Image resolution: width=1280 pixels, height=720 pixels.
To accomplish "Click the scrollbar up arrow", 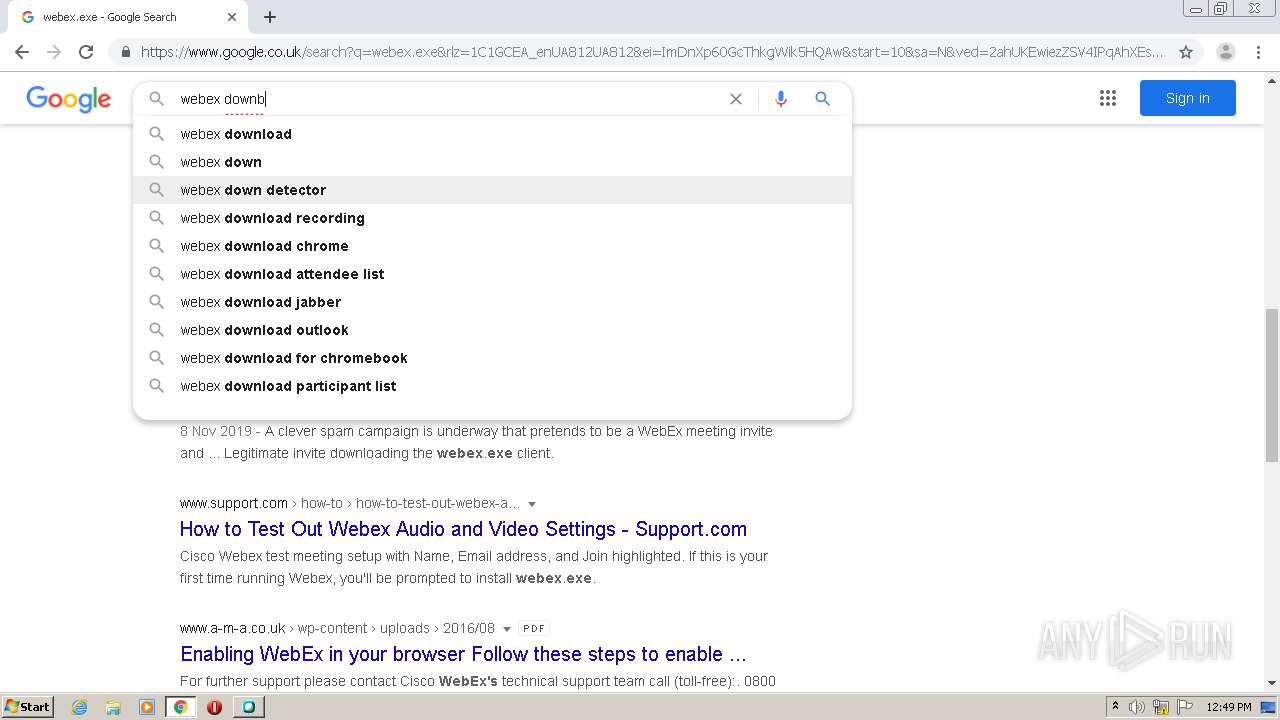I will [x=1271, y=80].
